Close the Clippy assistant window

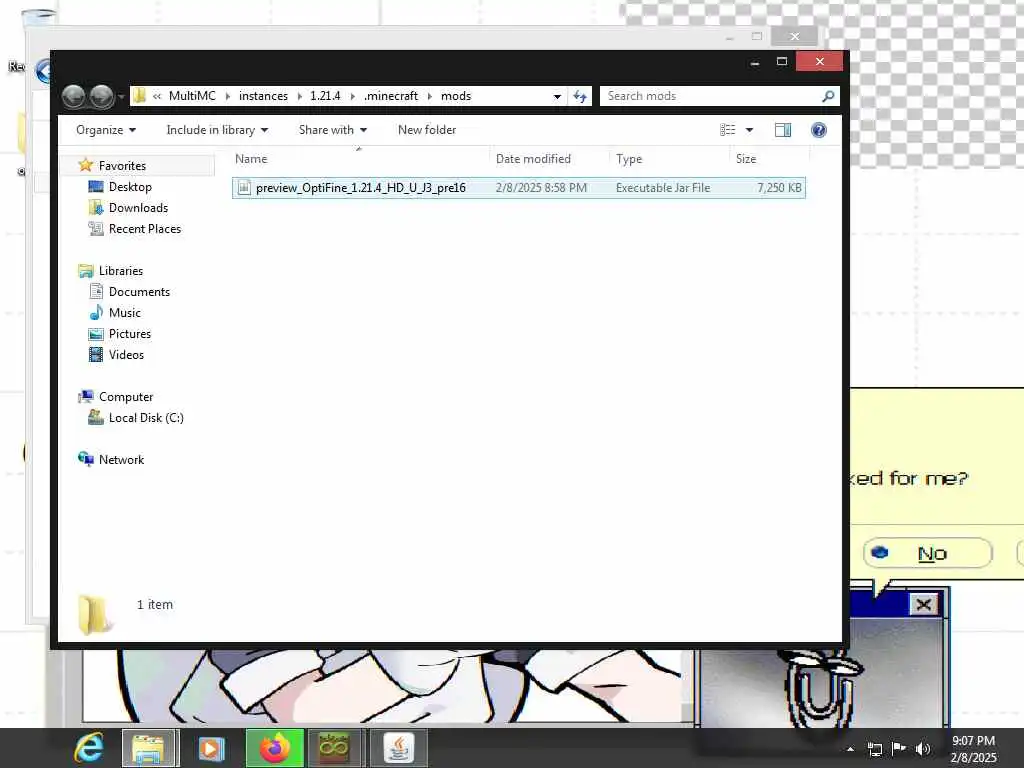click(x=923, y=604)
